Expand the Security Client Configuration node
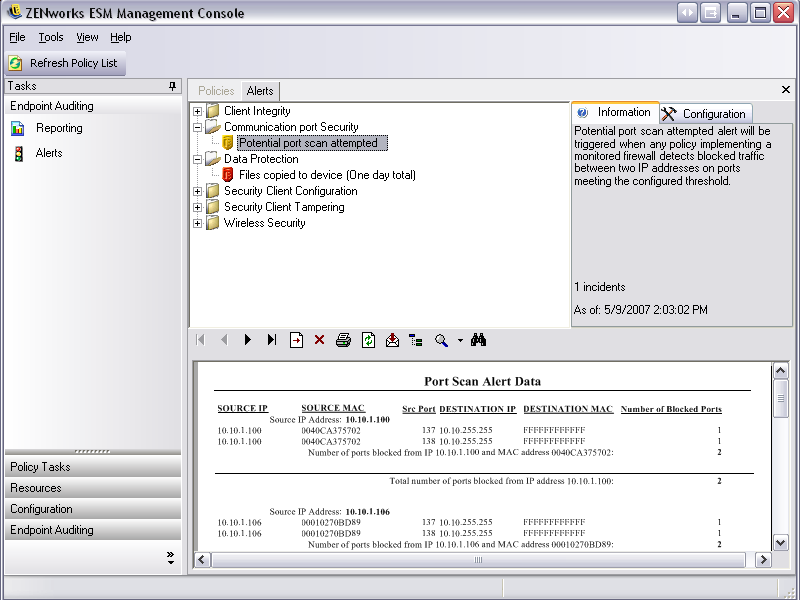 pyautogui.click(x=197, y=192)
